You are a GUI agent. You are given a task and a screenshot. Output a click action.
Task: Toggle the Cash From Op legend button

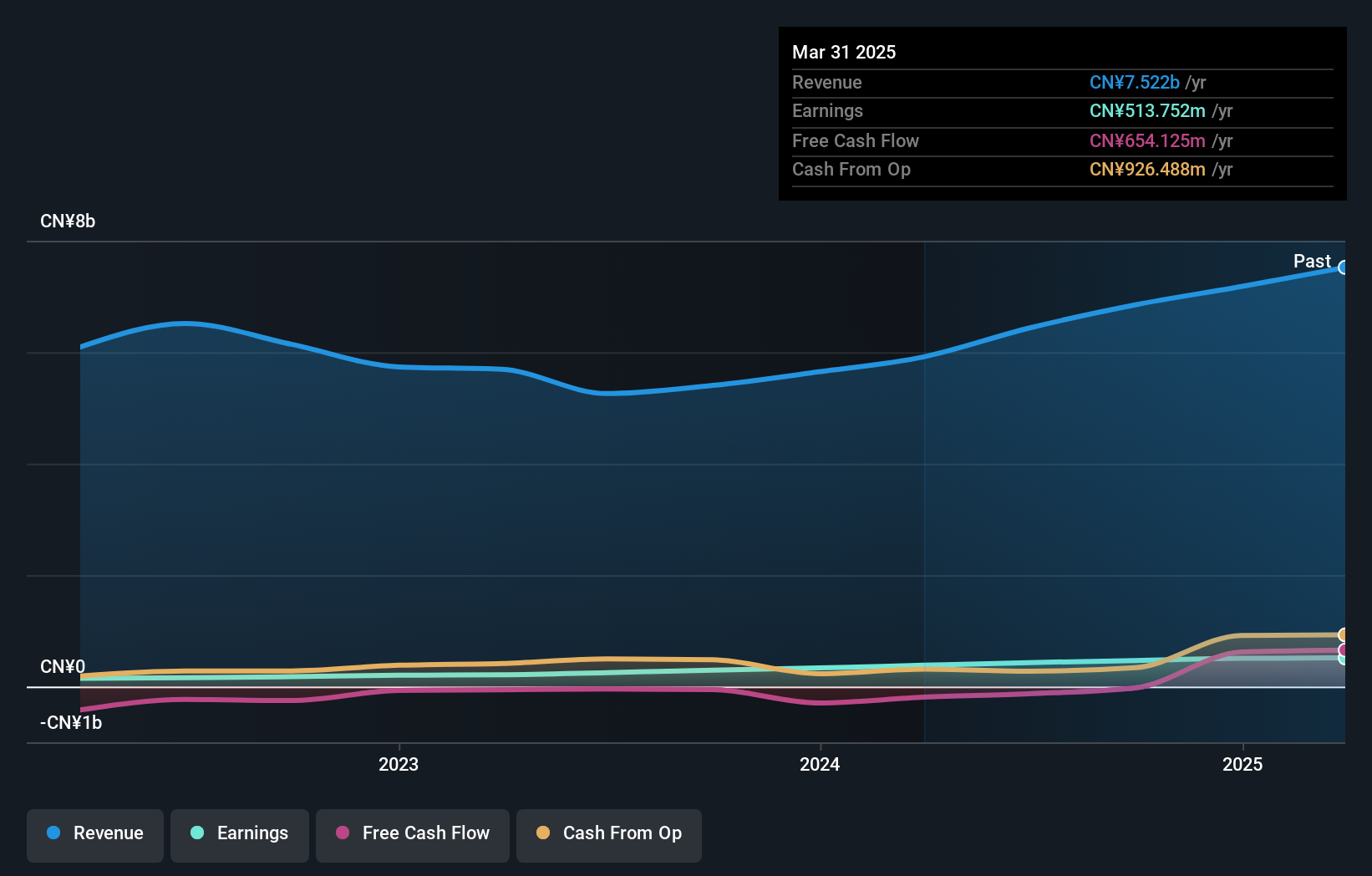click(609, 835)
